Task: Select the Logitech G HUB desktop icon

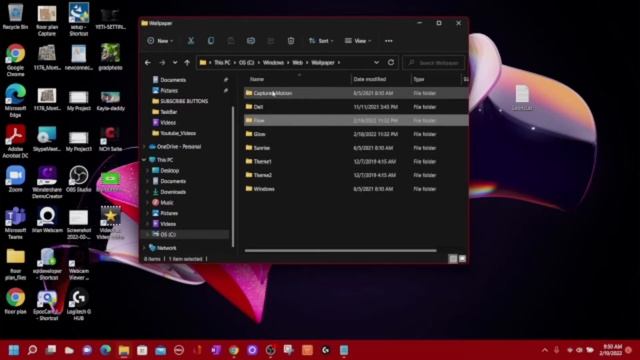Action: (78, 304)
